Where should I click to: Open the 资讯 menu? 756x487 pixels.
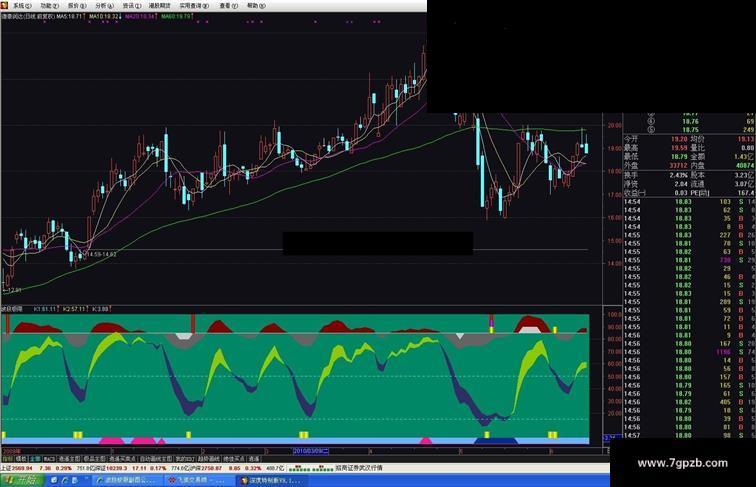pyautogui.click(x=132, y=6)
